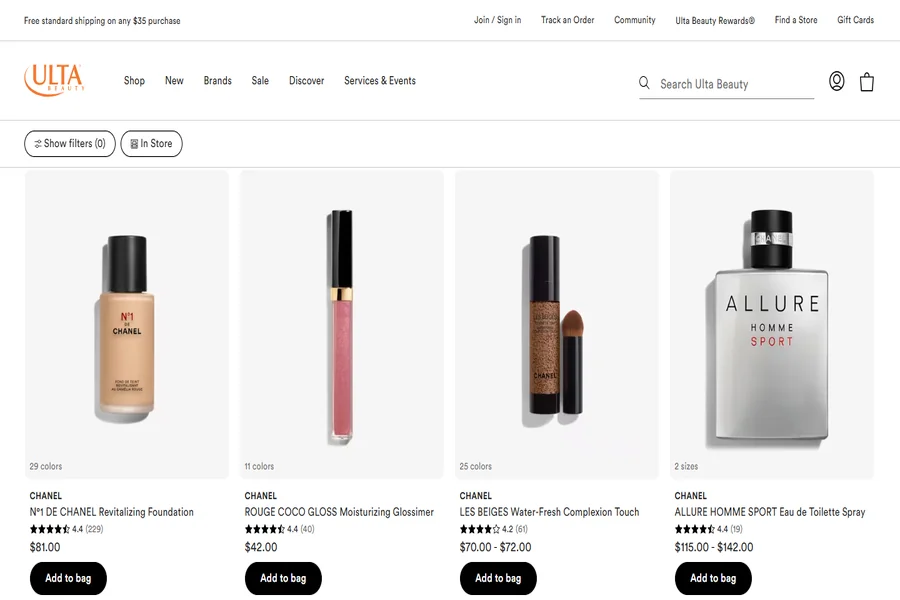Click Join / Sign in link
Viewport: 900px width, 600px height.
498,20
